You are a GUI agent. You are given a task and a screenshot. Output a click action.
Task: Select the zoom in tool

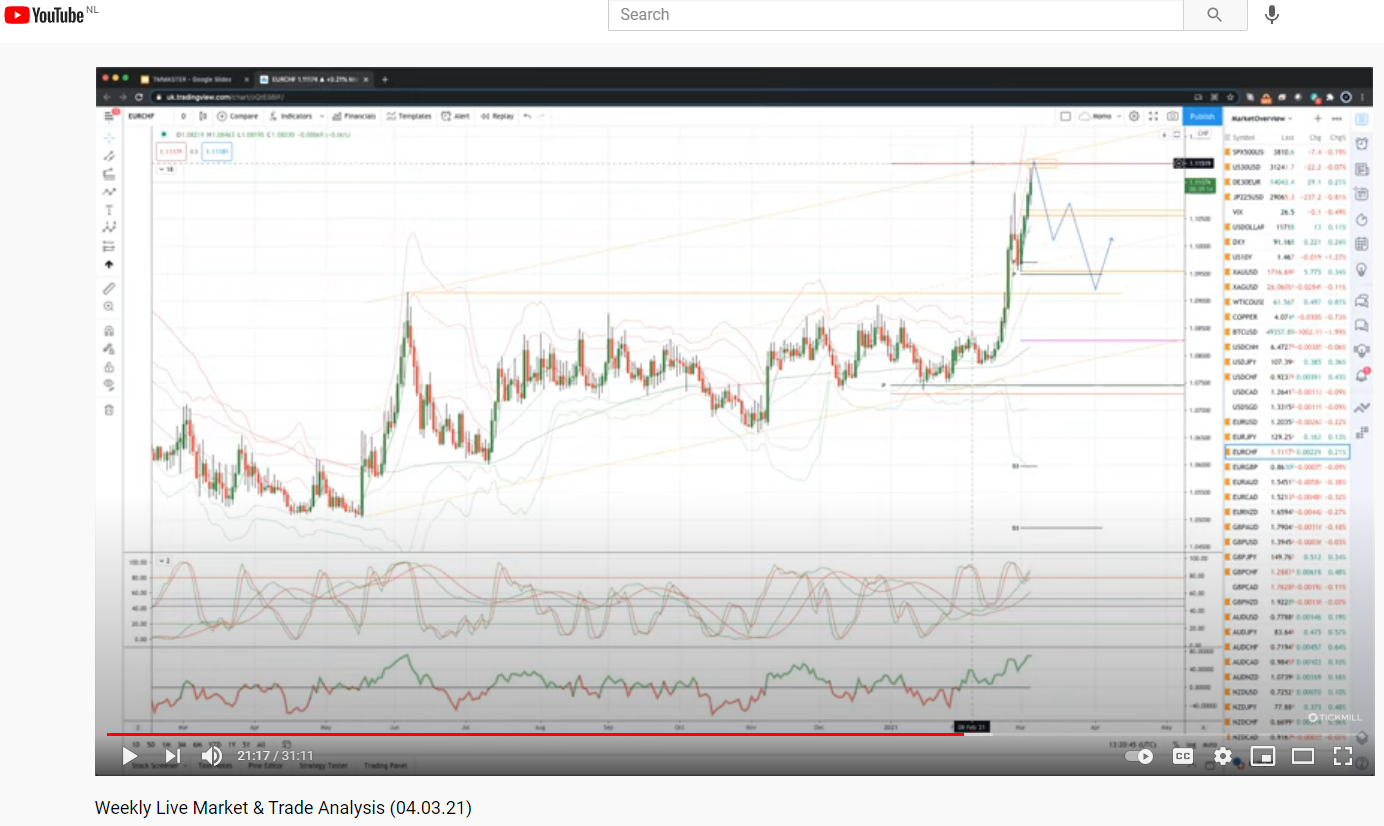(109, 306)
